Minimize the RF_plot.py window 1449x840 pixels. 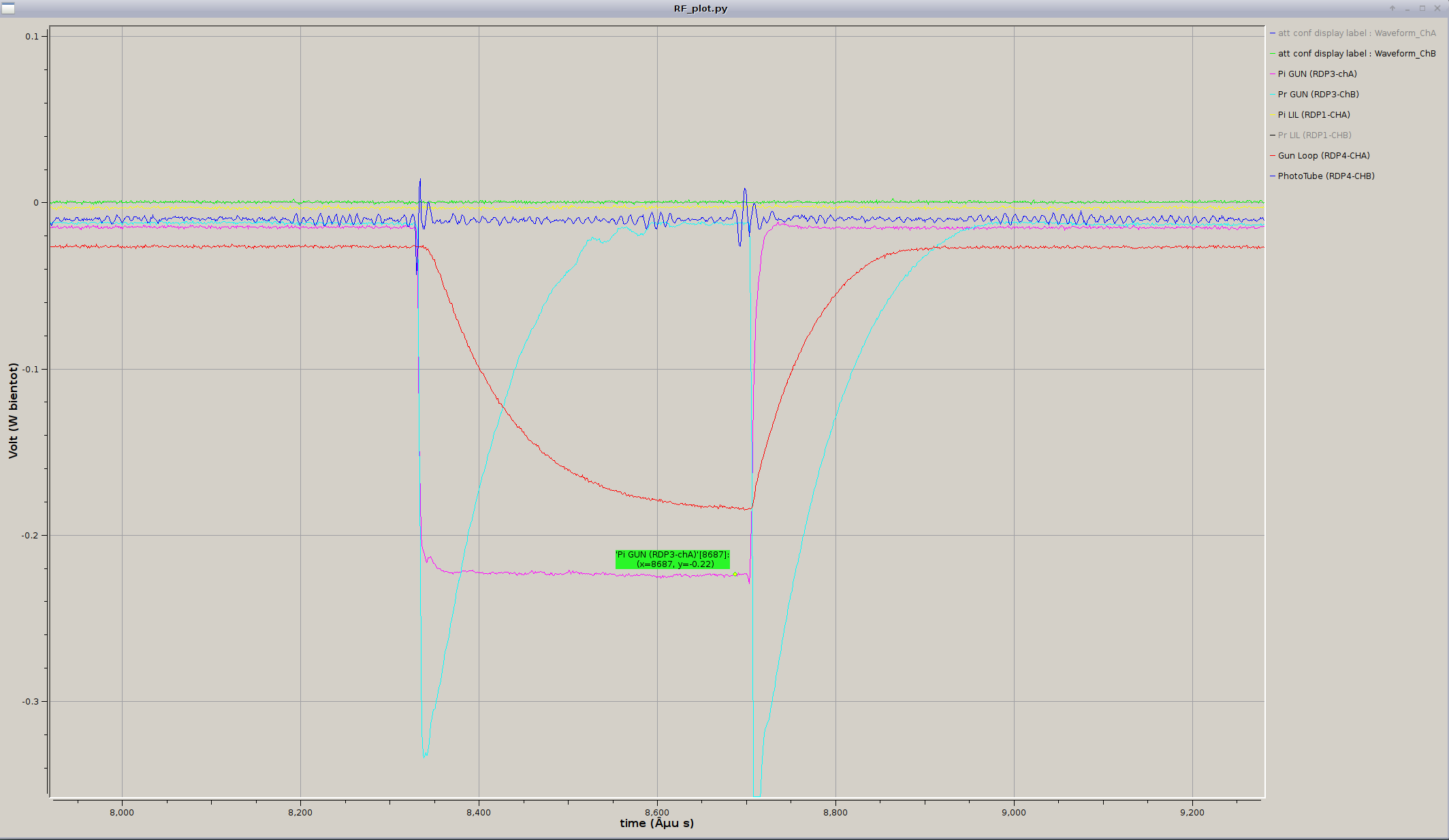coord(1407,8)
